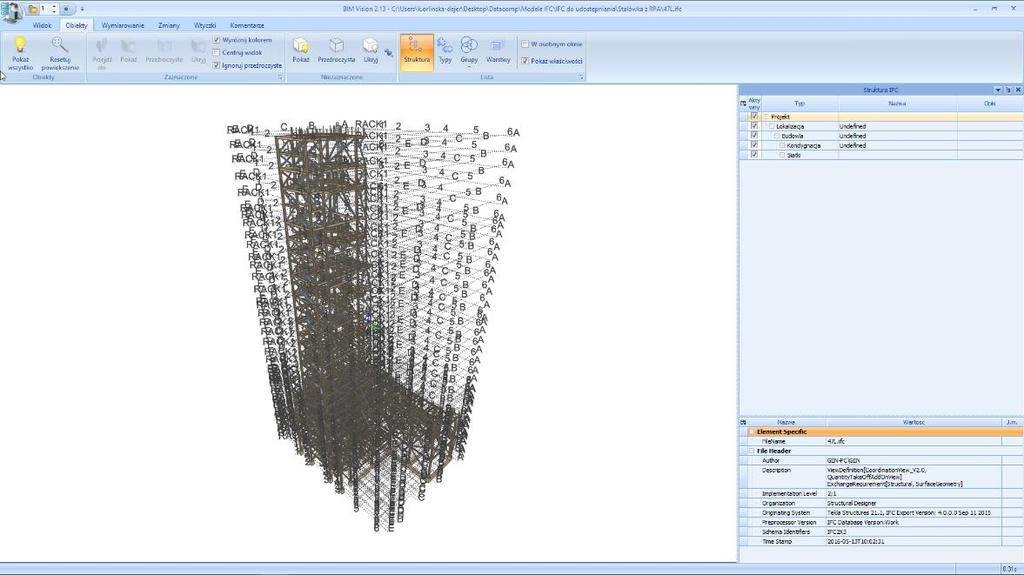Toggle Wyróżnij kolorem checkbox
This screenshot has height=575, width=1024.
click(x=216, y=40)
